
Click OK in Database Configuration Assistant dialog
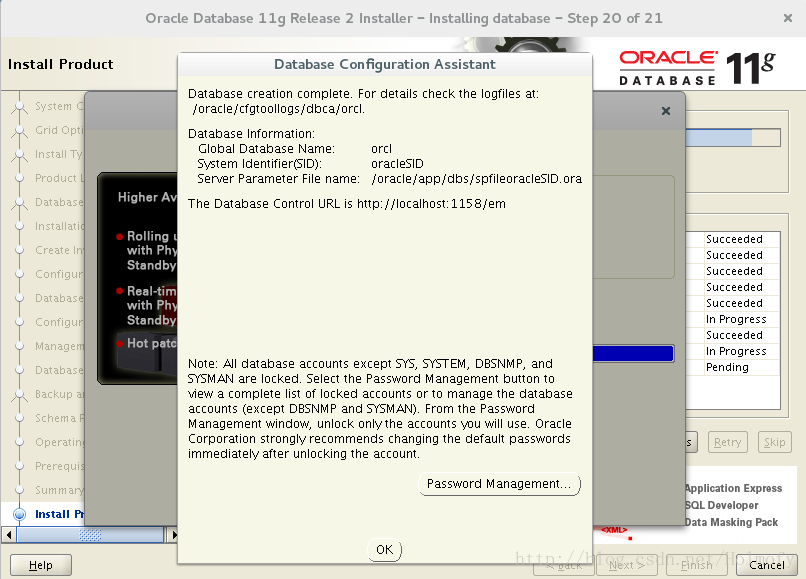coord(384,550)
